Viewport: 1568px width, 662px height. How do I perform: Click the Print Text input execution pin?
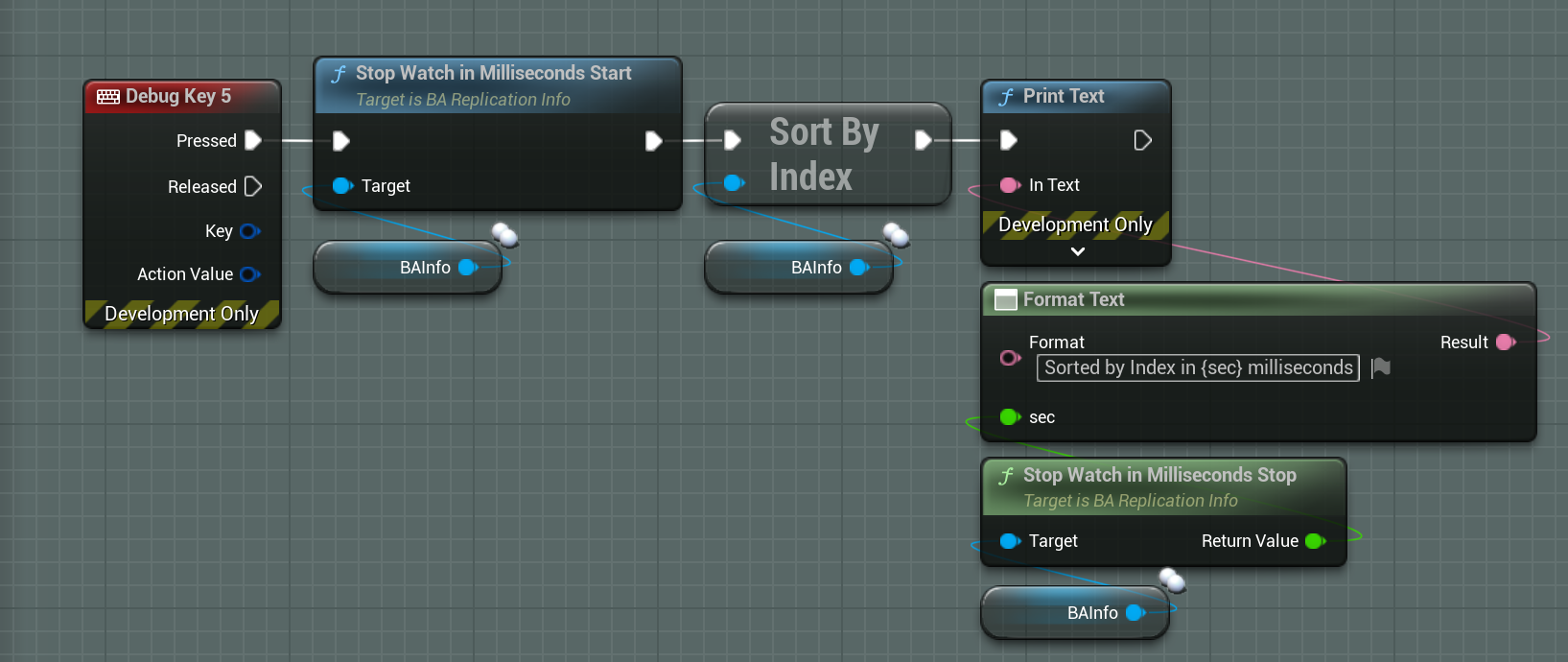[1009, 141]
